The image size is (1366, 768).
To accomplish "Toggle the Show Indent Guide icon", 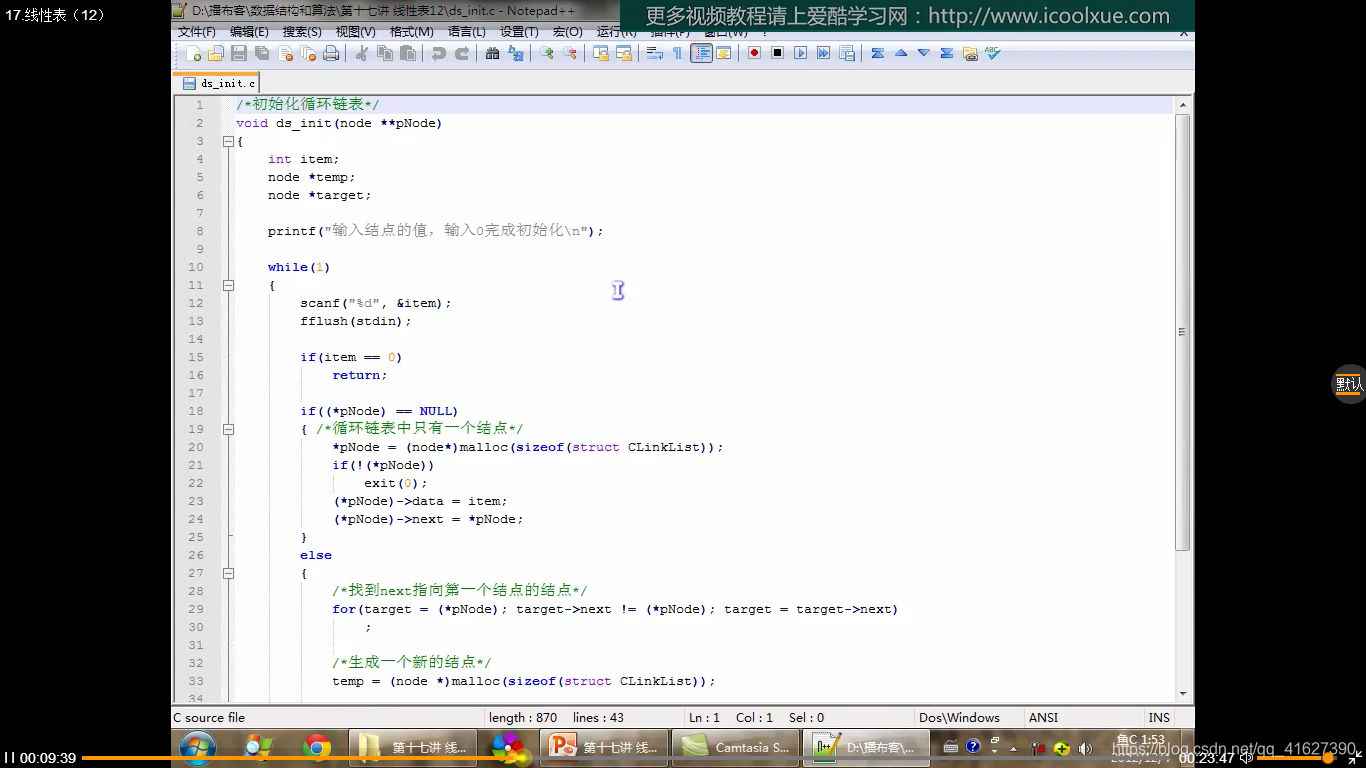I will pos(701,53).
